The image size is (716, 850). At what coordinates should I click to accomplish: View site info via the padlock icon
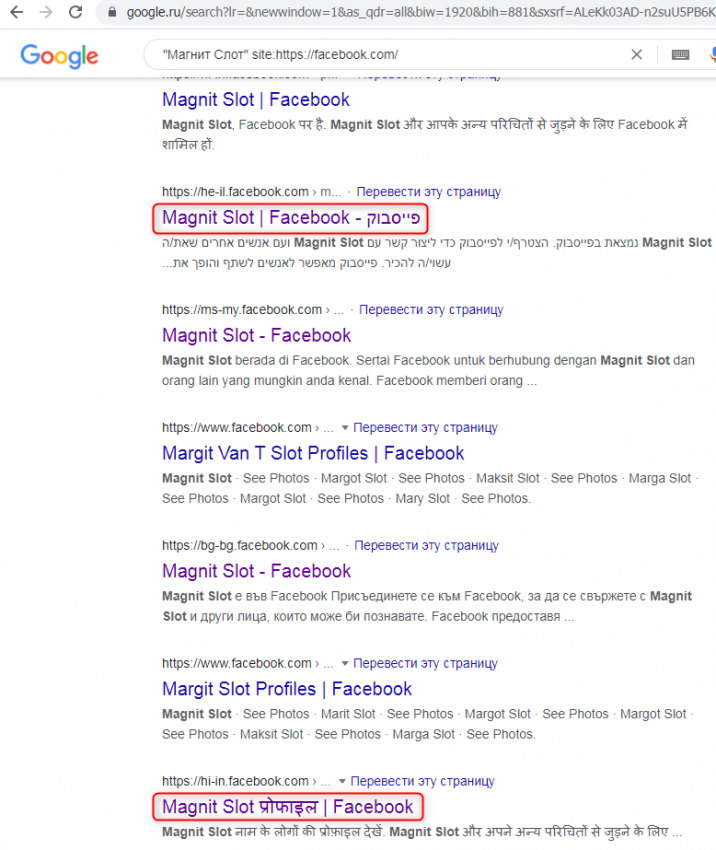tap(112, 12)
